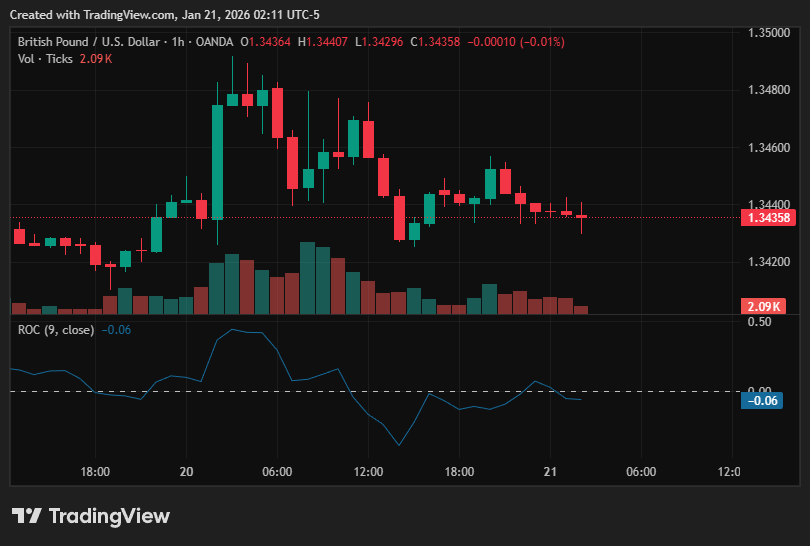The image size is (810, 546).
Task: Click the TradingView logo icon
Action: click(26, 516)
